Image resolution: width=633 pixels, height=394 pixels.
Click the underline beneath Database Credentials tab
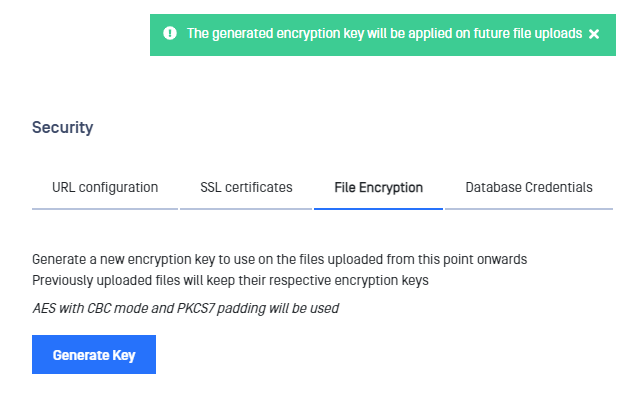click(529, 209)
